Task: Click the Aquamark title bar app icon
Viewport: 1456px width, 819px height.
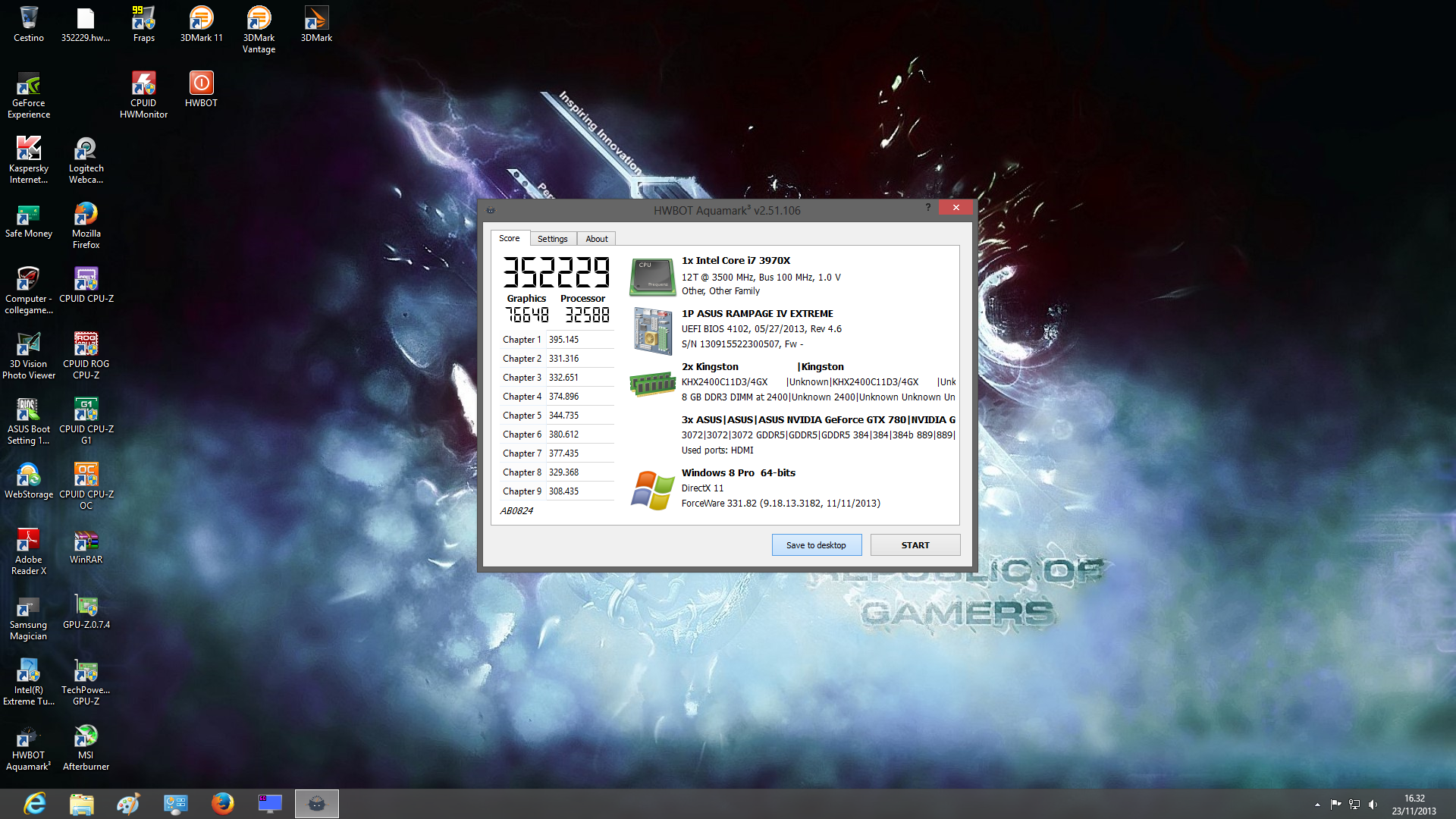Action: pyautogui.click(x=491, y=210)
